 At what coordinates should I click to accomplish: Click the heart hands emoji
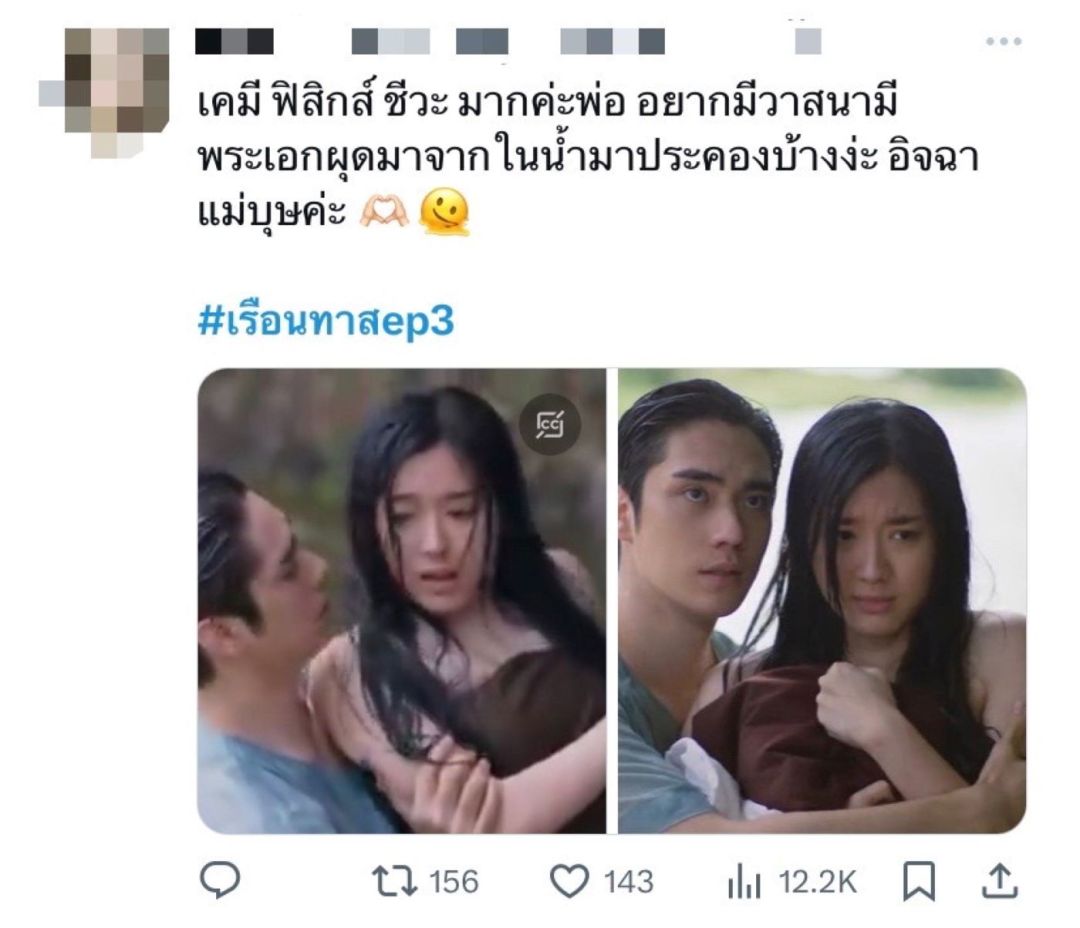tap(385, 212)
